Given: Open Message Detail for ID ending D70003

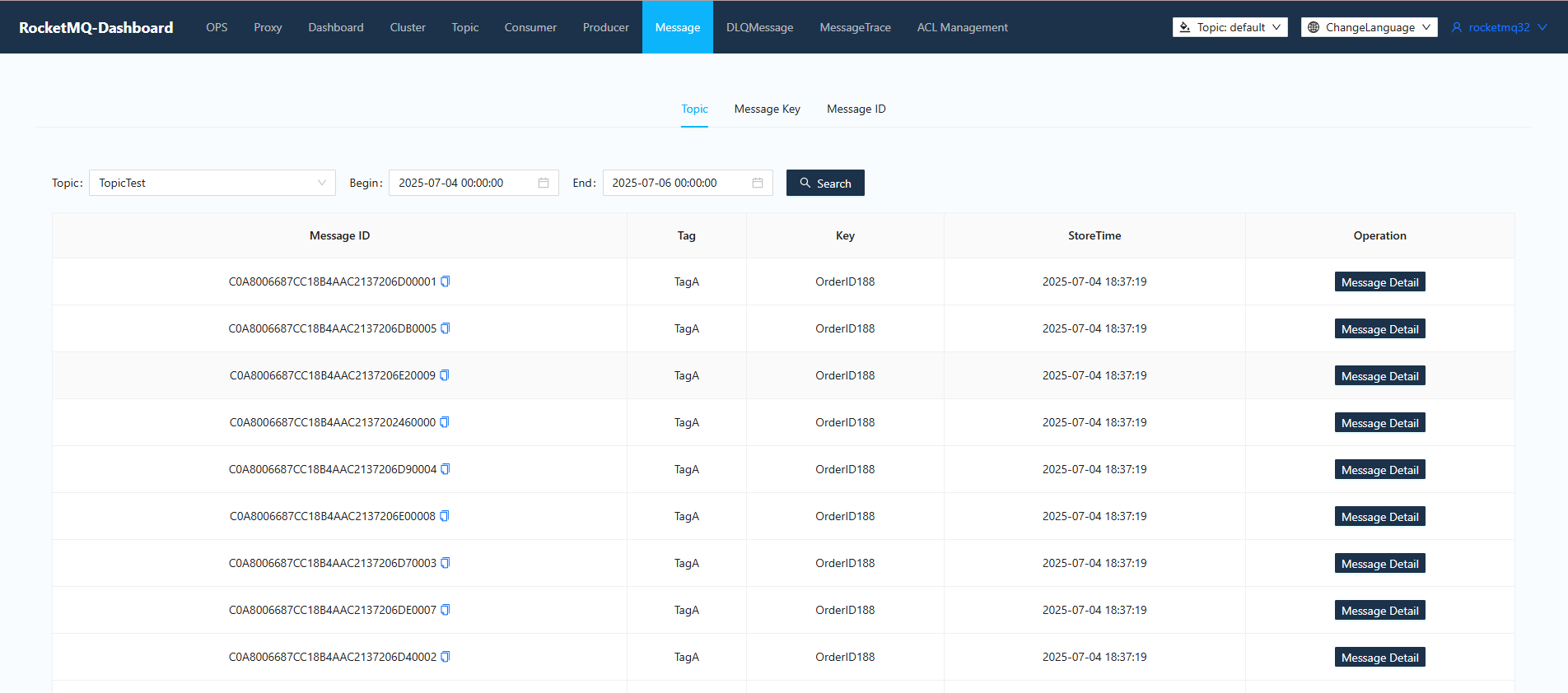Looking at the screenshot, I should coord(1380,563).
